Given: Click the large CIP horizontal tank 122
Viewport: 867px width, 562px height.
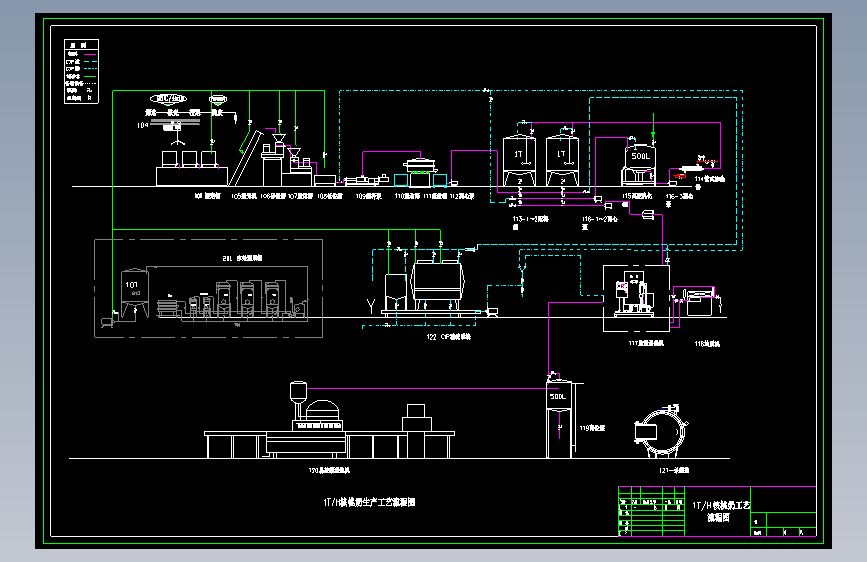Looking at the screenshot, I should click(437, 285).
